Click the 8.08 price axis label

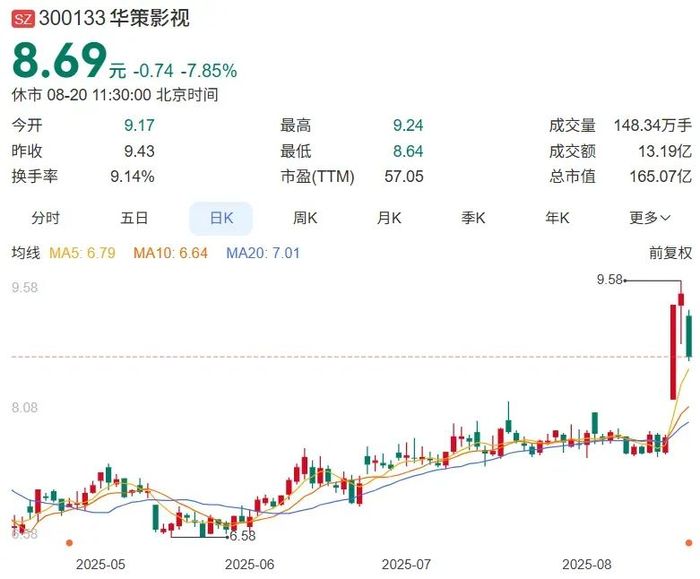pyautogui.click(x=25, y=408)
